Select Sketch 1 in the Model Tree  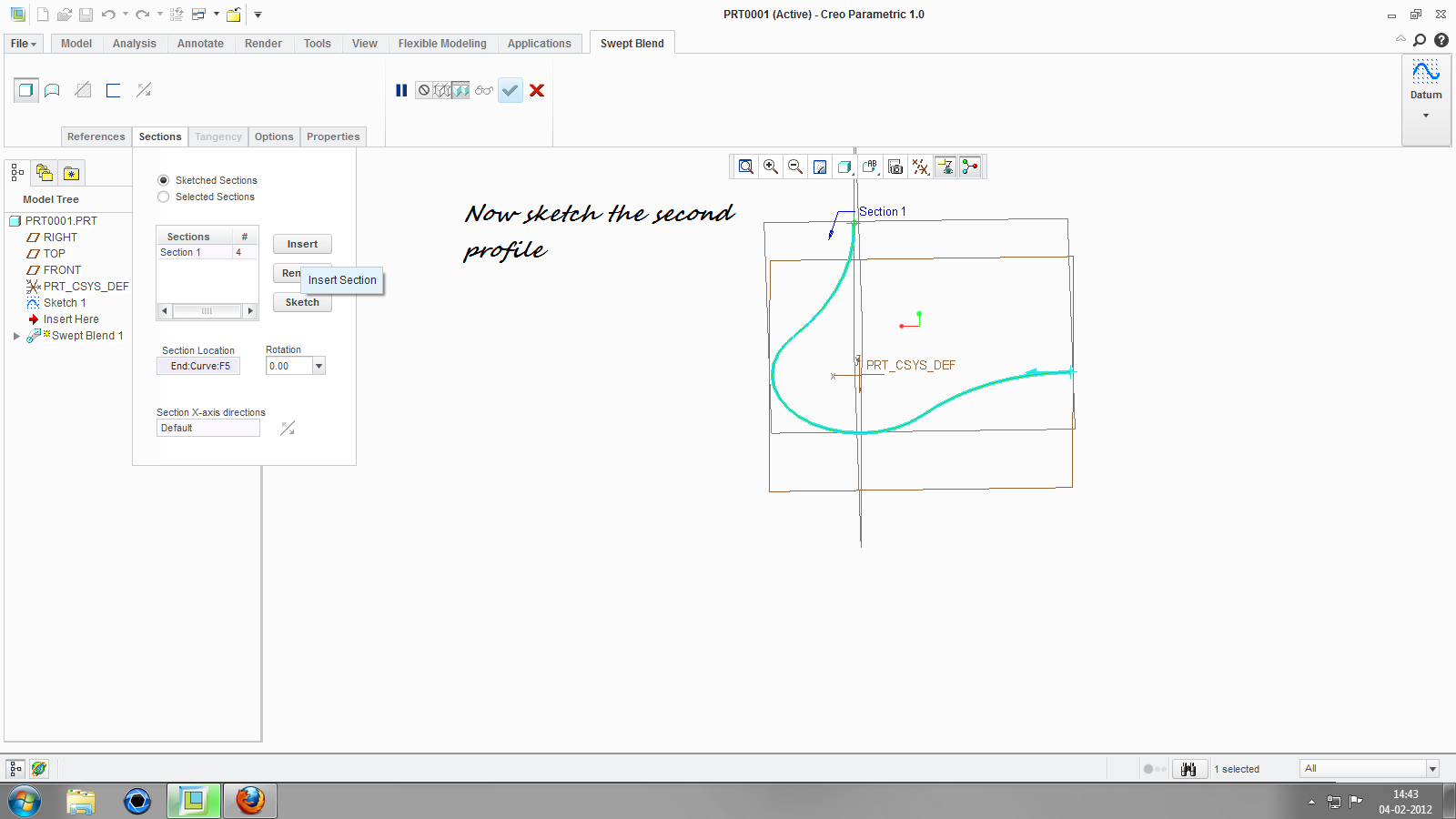65,303
